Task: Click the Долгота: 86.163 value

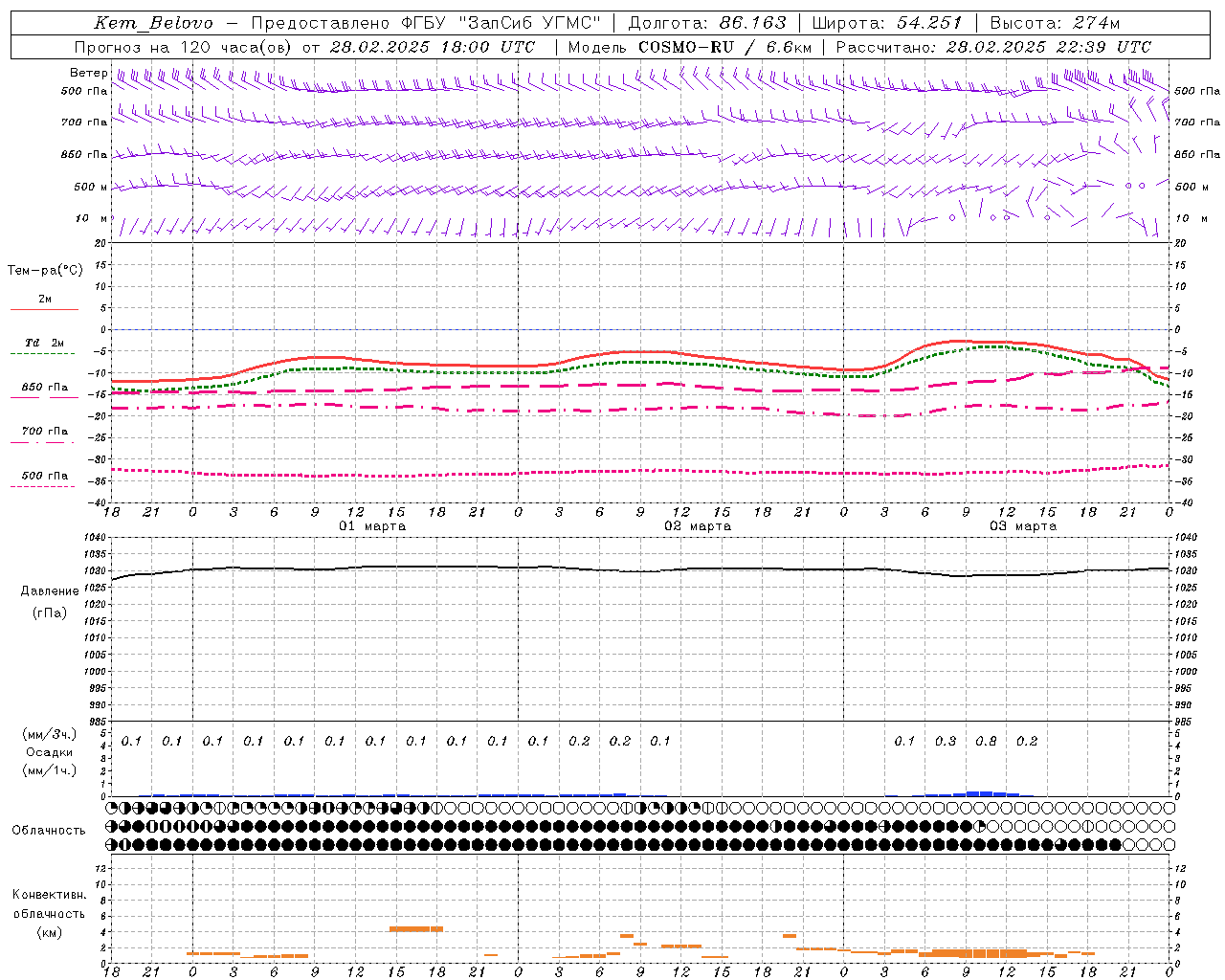Action: tap(706, 23)
